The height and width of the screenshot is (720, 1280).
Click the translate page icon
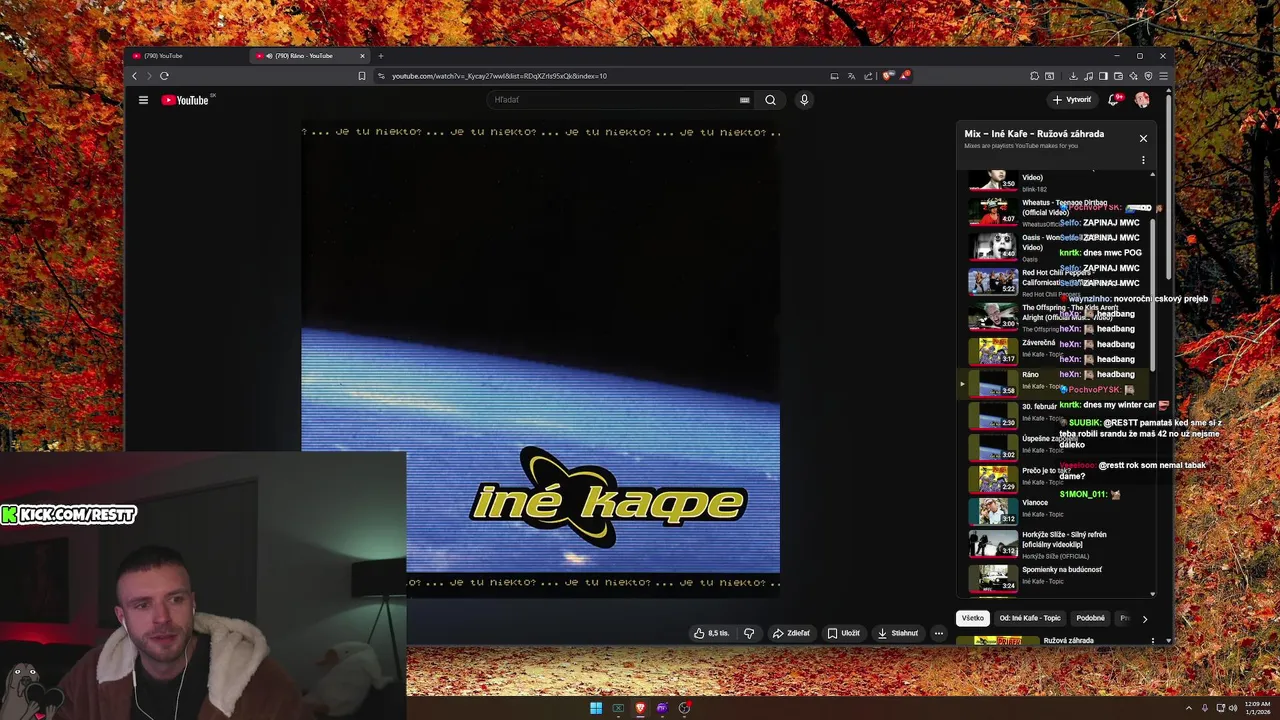coord(851,76)
